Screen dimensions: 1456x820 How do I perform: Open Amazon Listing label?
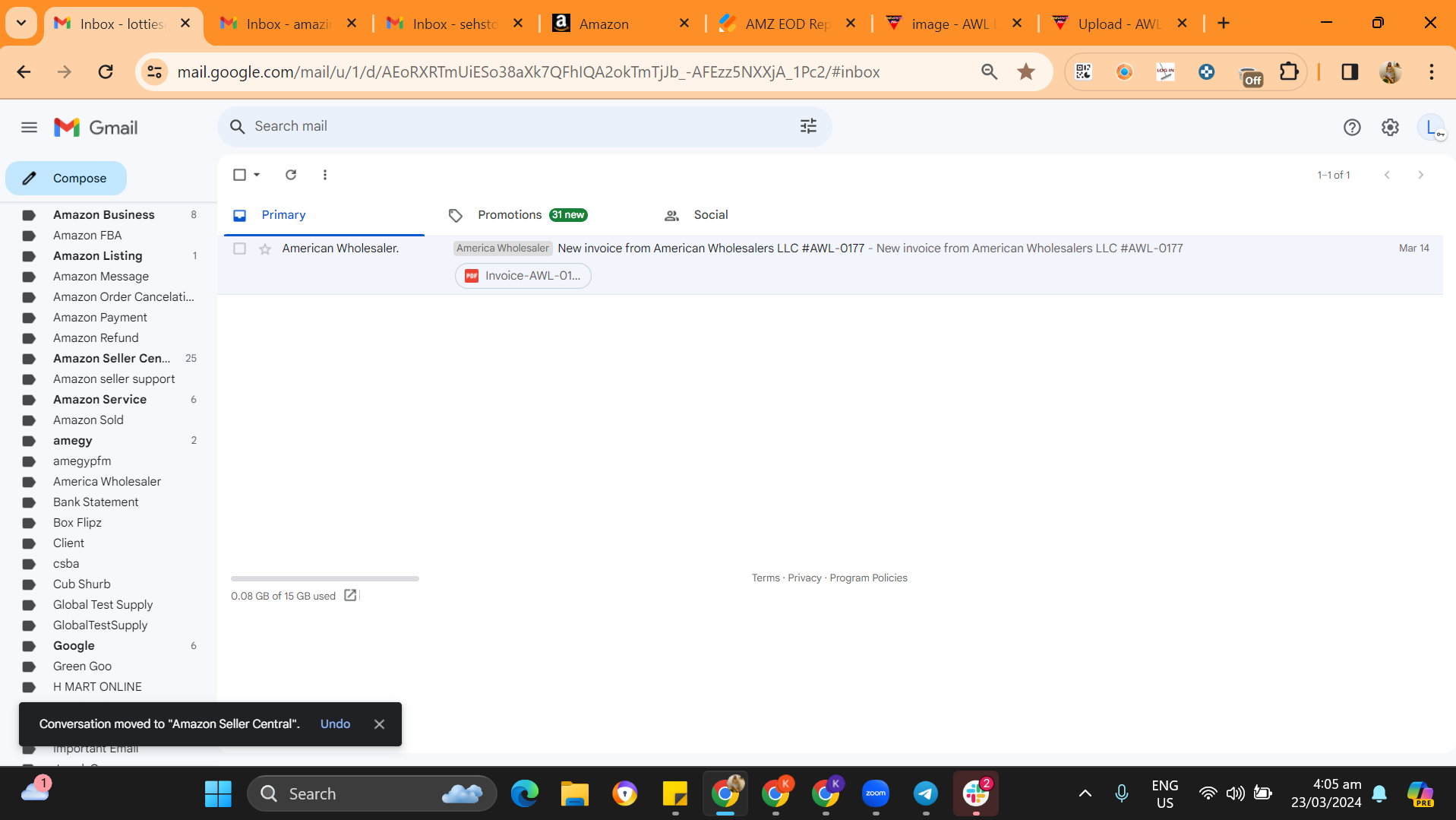click(x=98, y=256)
